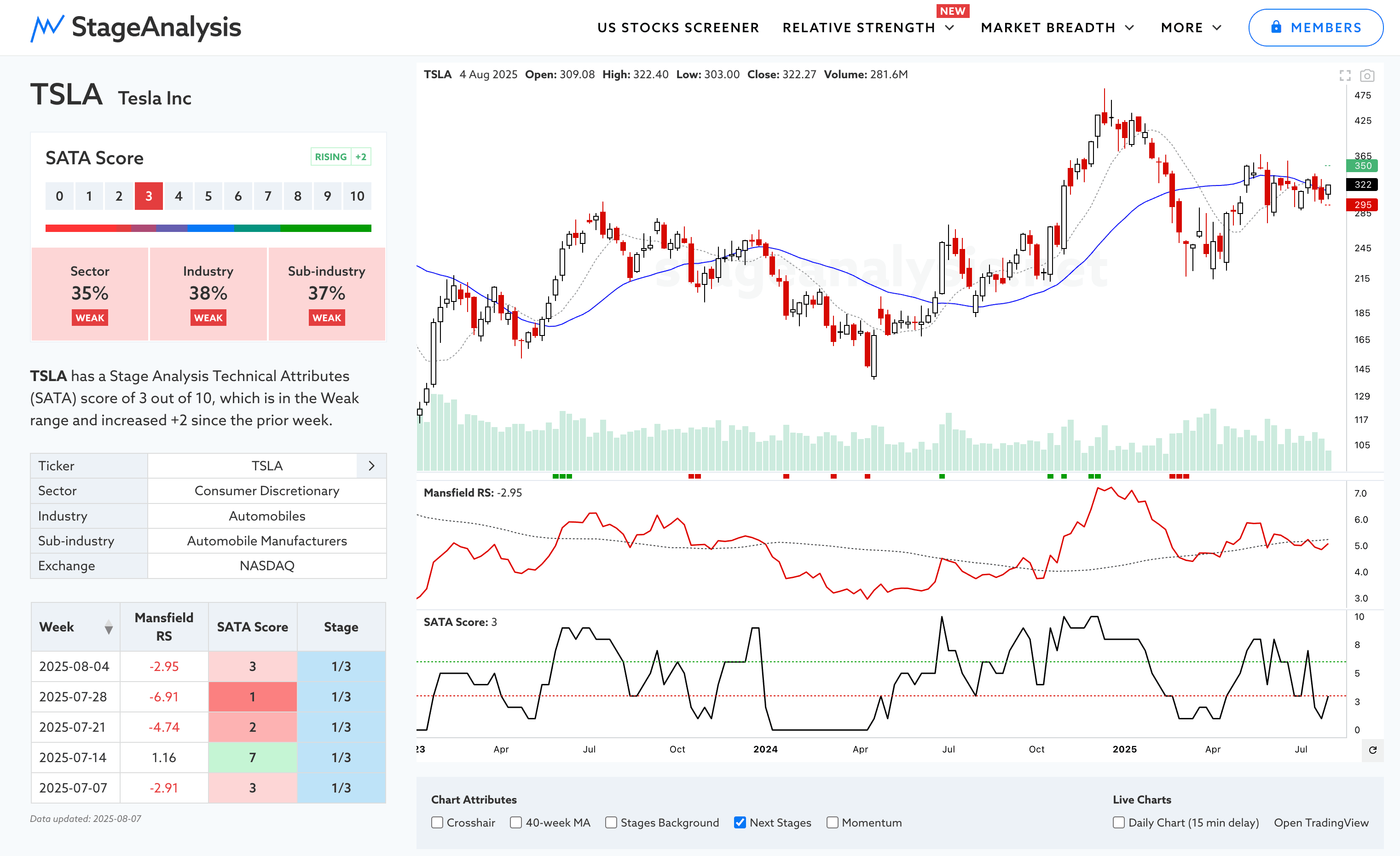Enable the 40-week MA checkbox
This screenshot has width=1400, height=856.
(516, 822)
